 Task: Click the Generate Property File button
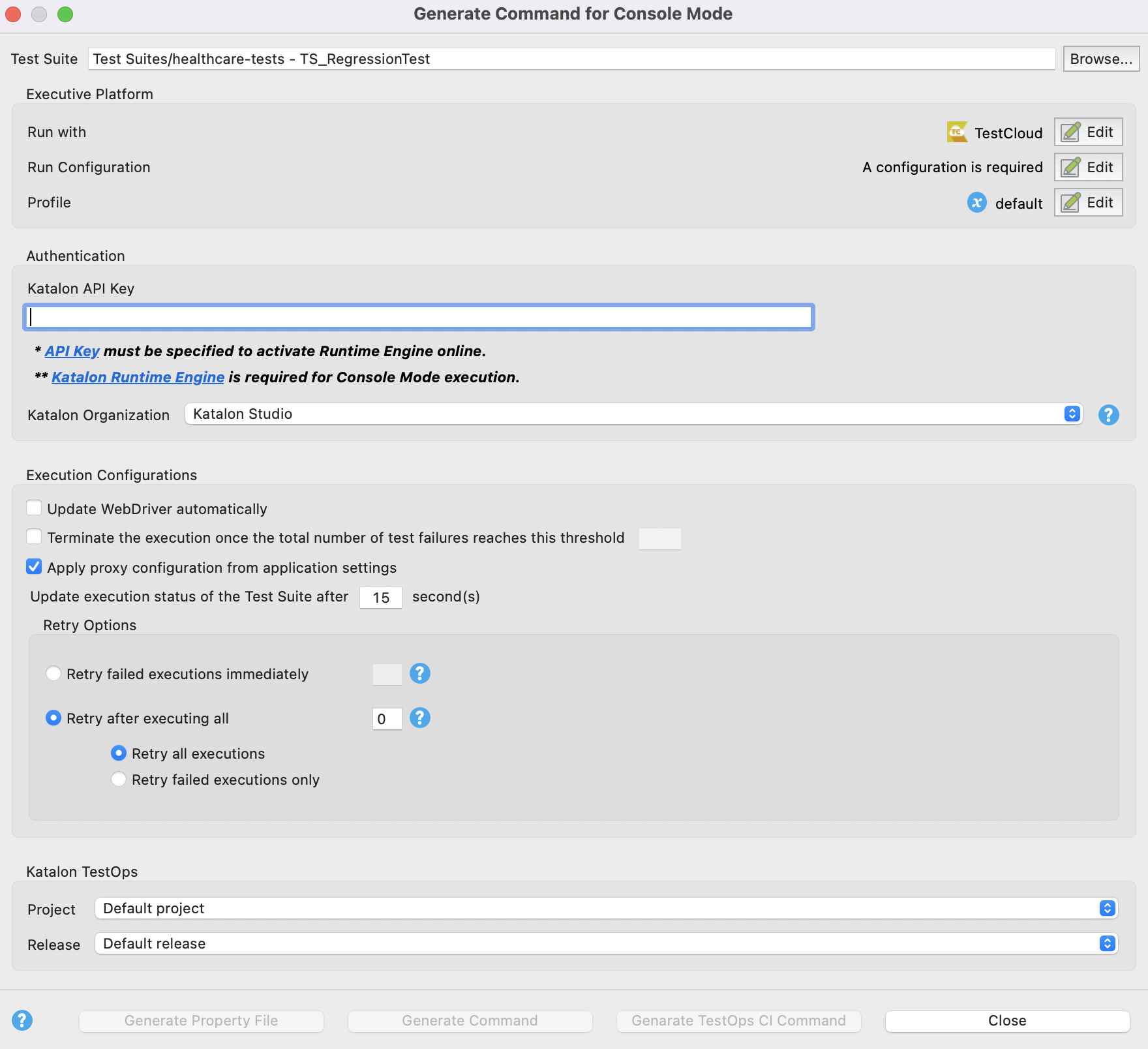click(201, 1021)
